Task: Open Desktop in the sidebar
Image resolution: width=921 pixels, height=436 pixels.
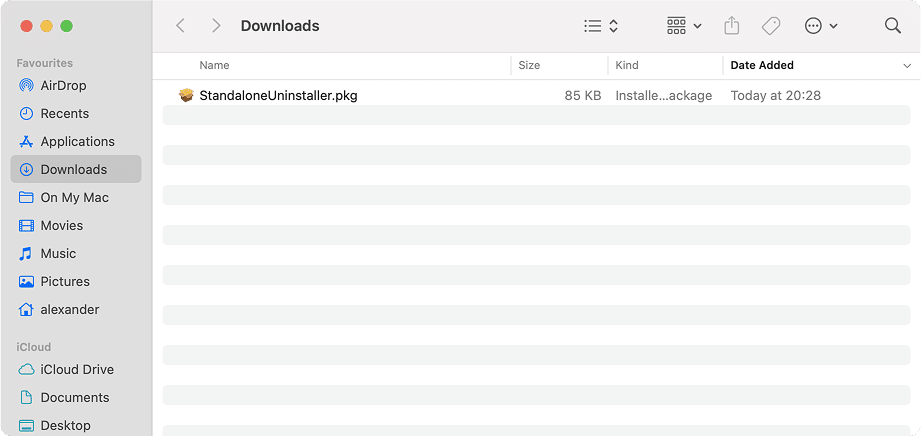Action: click(76, 425)
